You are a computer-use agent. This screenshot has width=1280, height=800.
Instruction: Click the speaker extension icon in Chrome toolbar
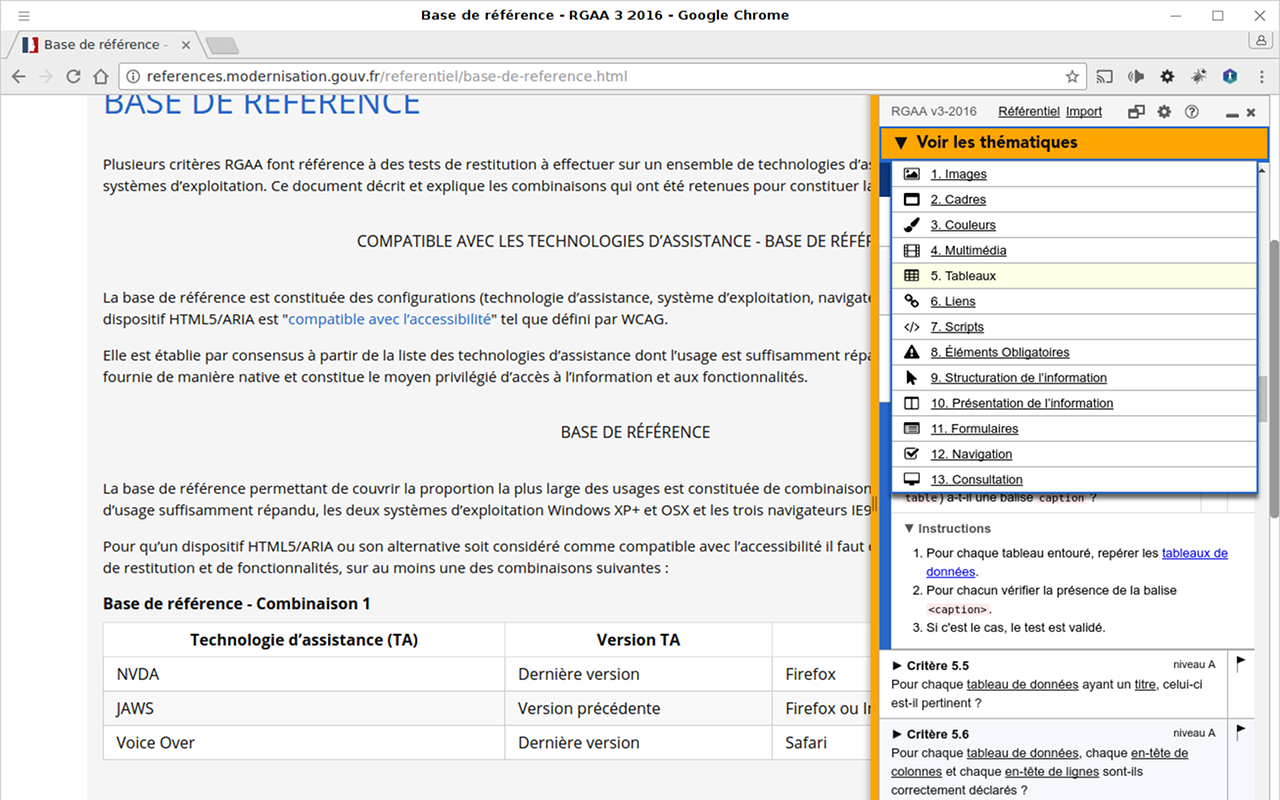point(1136,76)
